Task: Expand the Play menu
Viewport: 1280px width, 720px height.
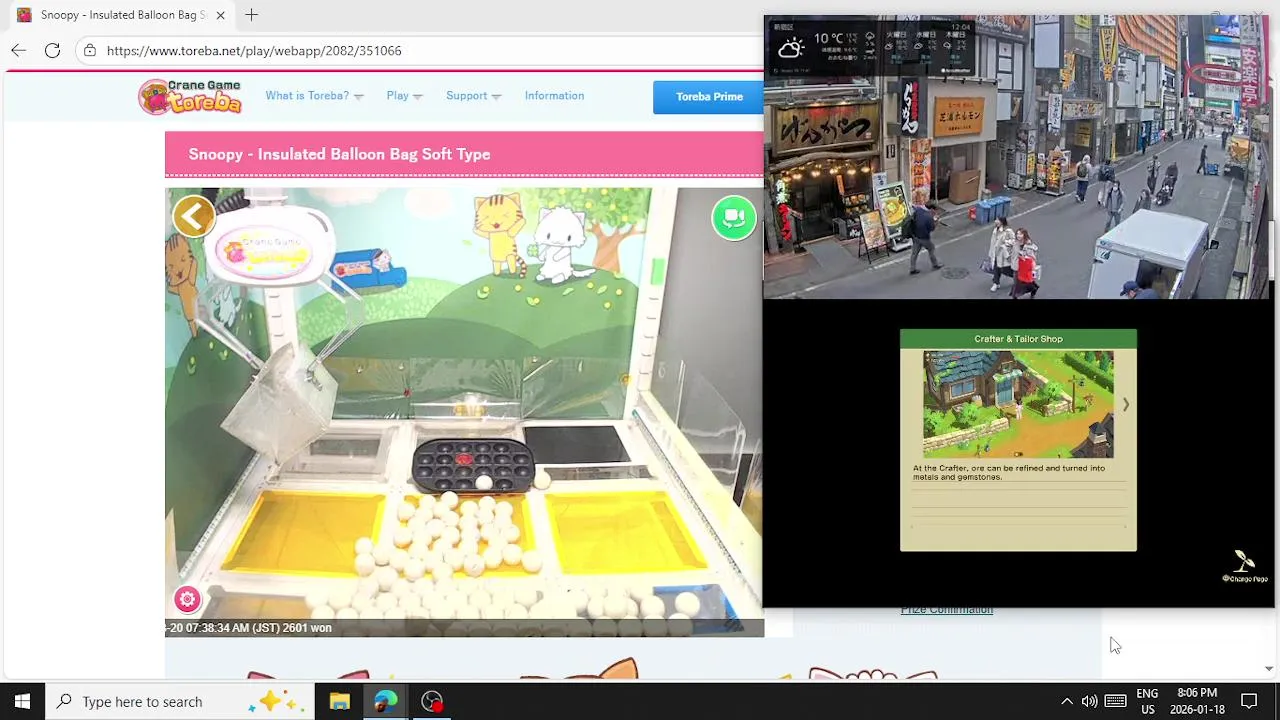Action: pyautogui.click(x=404, y=96)
